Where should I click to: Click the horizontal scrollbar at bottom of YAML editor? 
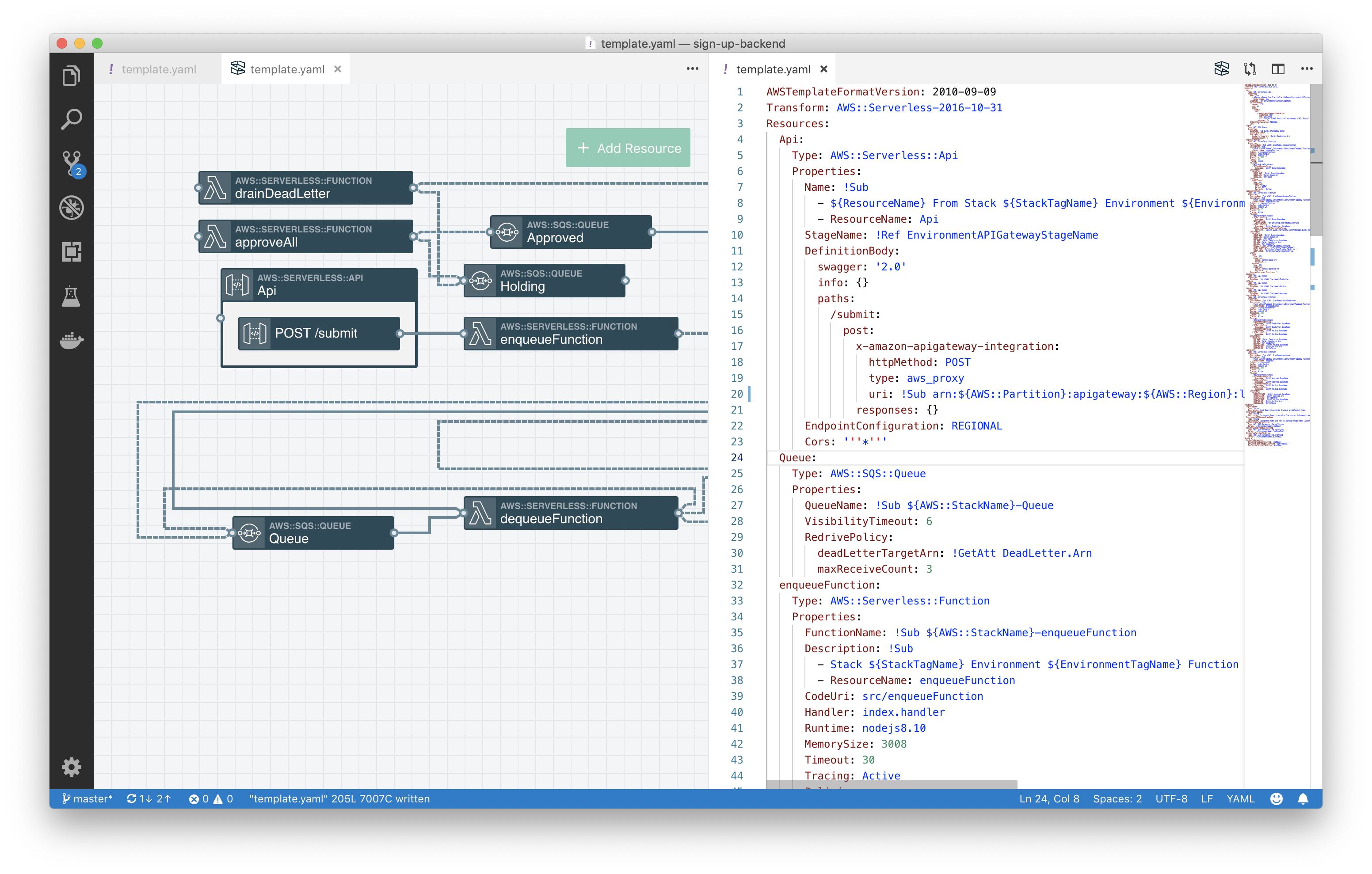892,785
